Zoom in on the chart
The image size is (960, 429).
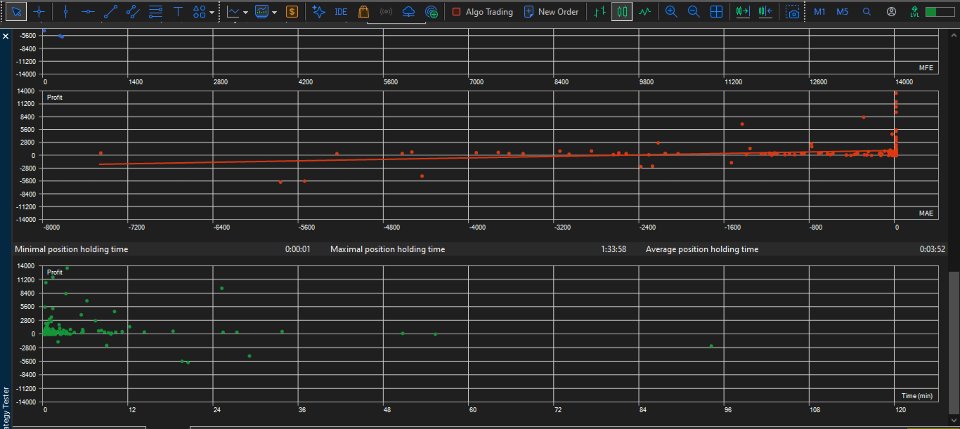coord(672,12)
